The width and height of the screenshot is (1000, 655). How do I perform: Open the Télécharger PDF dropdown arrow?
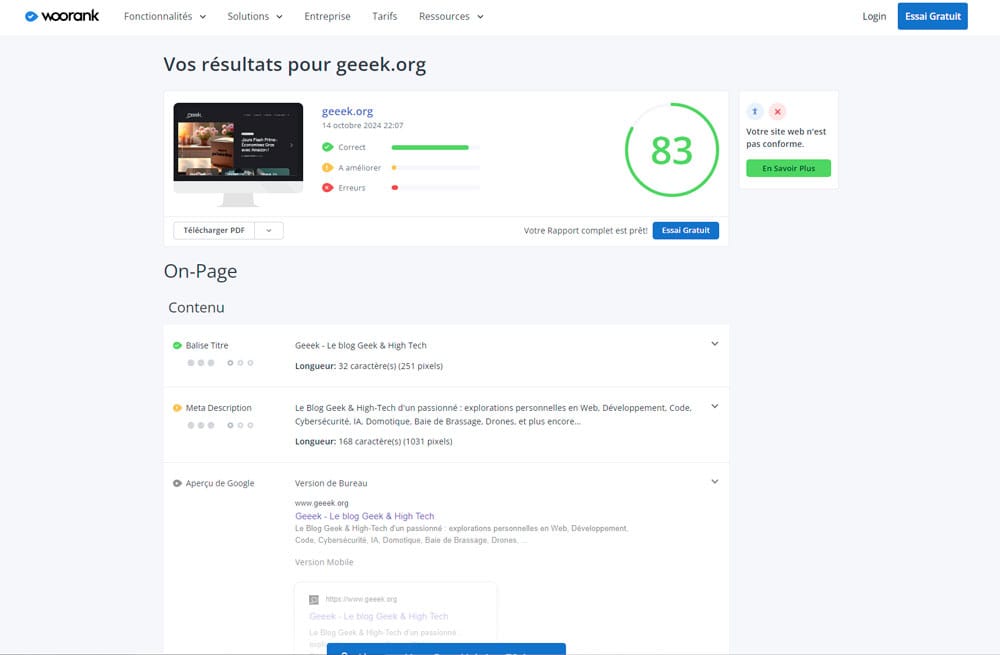click(269, 230)
